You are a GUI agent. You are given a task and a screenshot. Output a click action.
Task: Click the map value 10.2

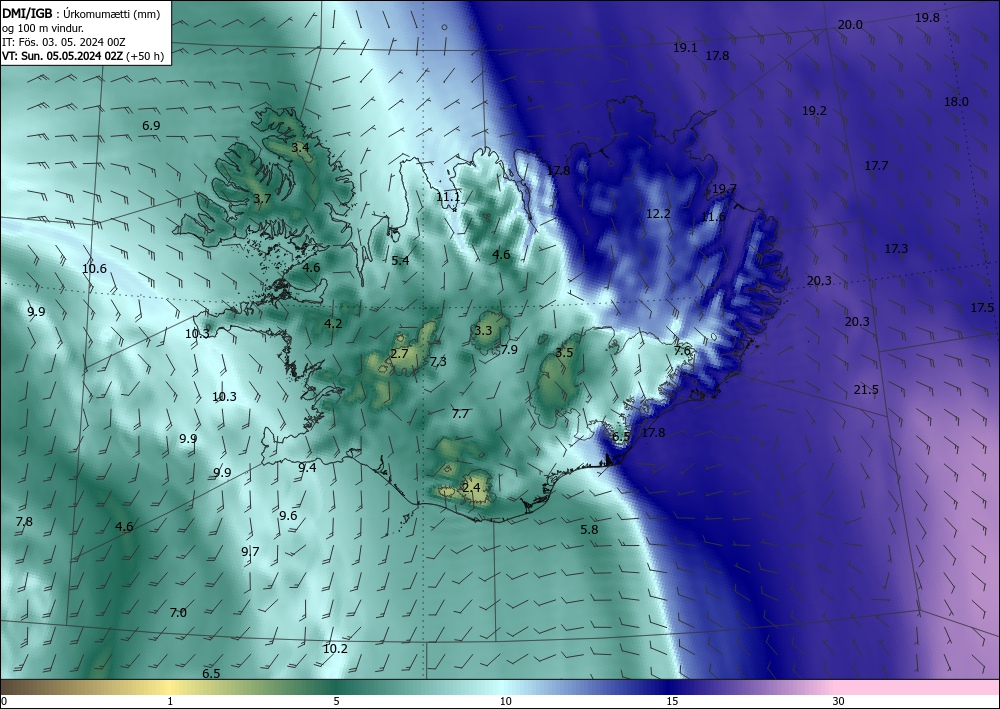tap(335, 648)
